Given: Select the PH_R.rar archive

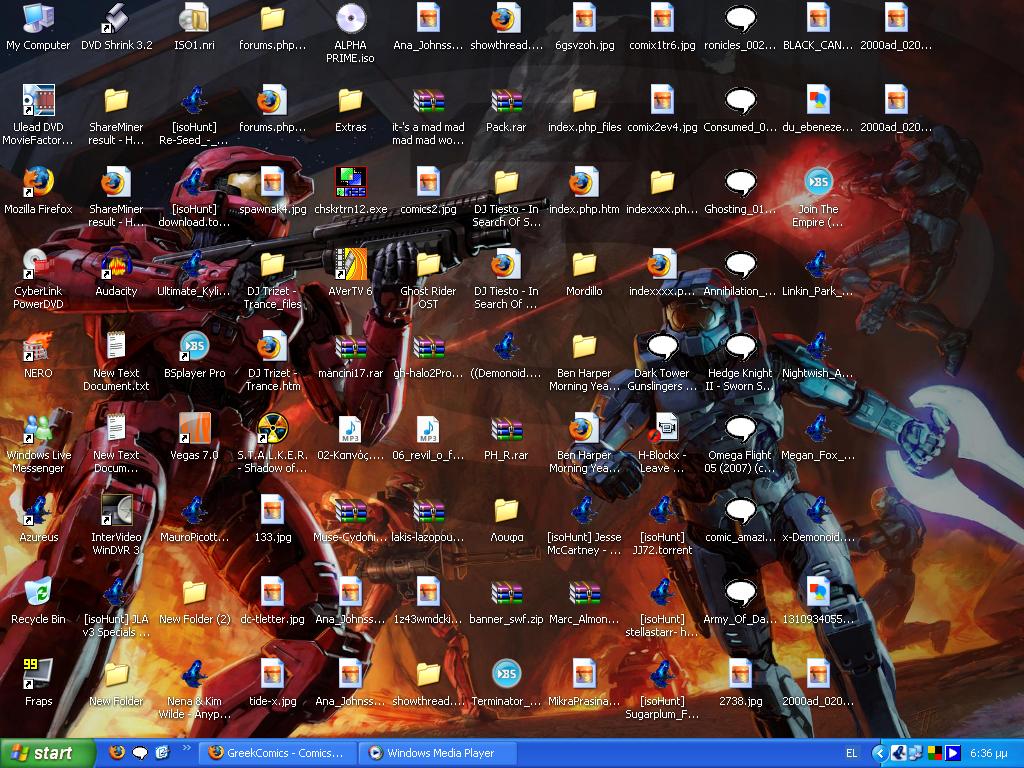Looking at the screenshot, I should click(506, 438).
